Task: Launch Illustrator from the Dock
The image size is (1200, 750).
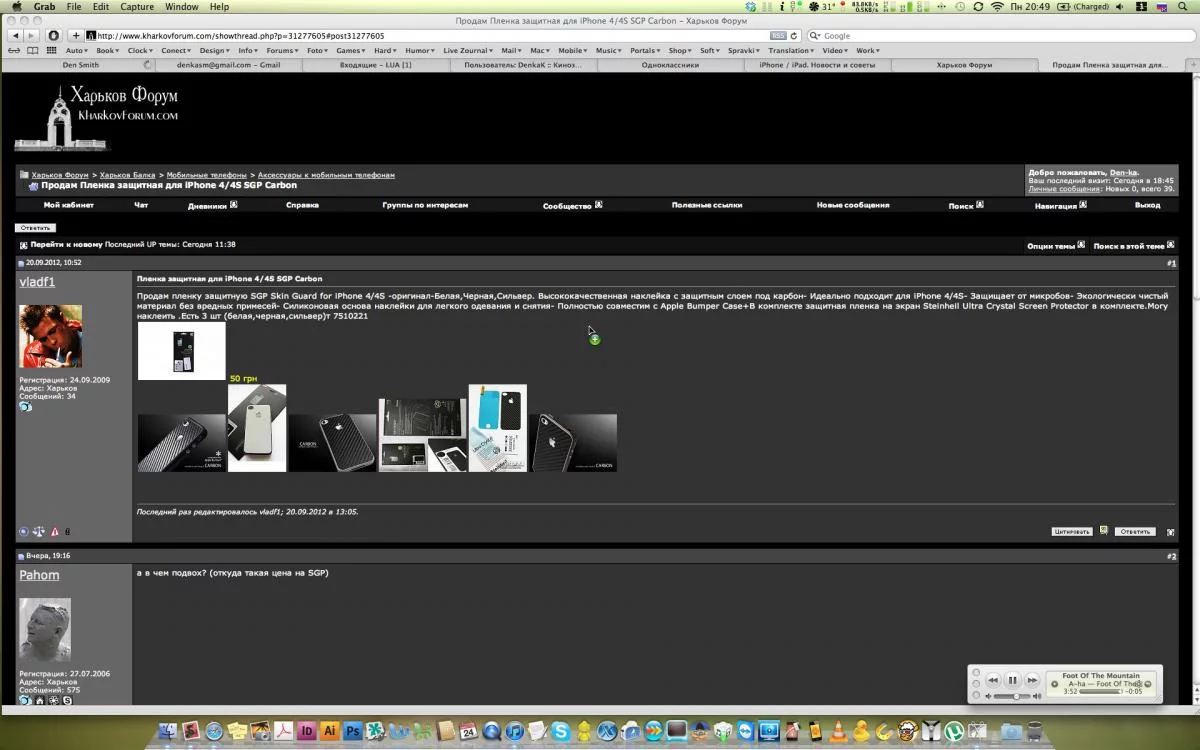Action: 329,732
